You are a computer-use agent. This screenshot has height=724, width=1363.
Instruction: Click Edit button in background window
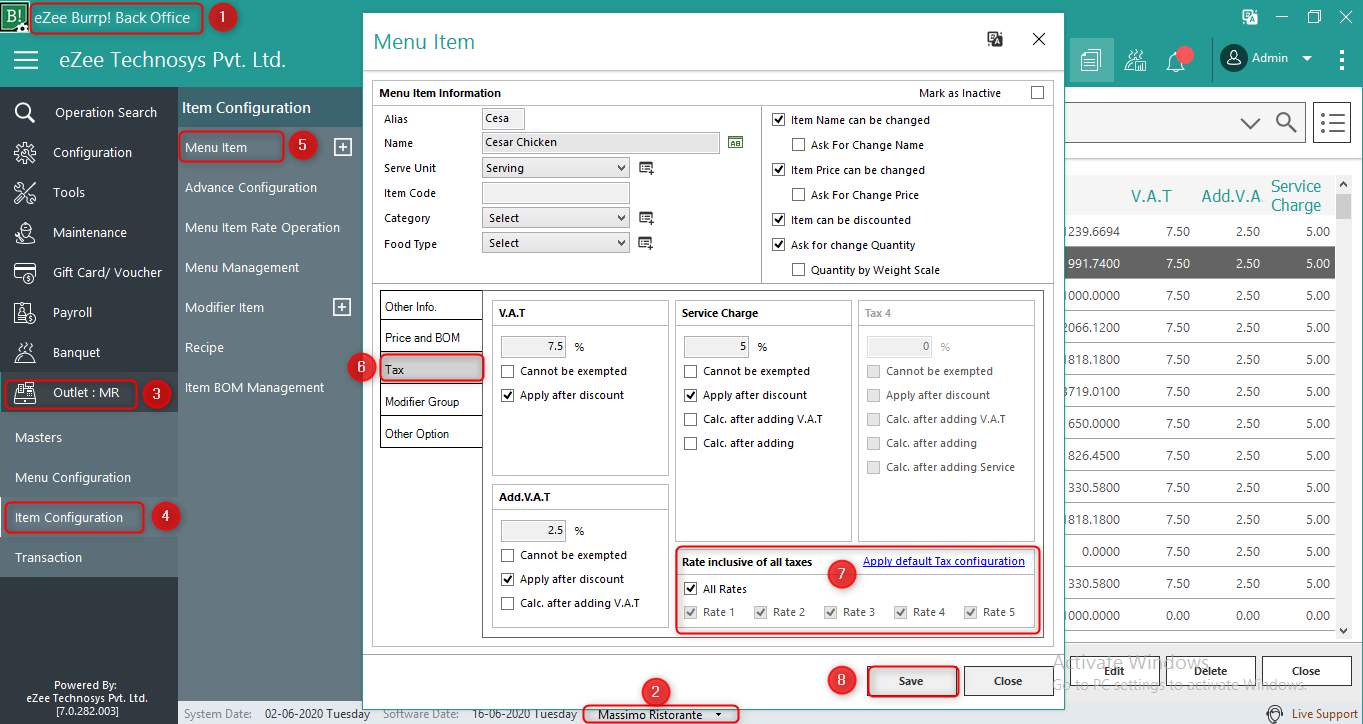click(x=1113, y=671)
